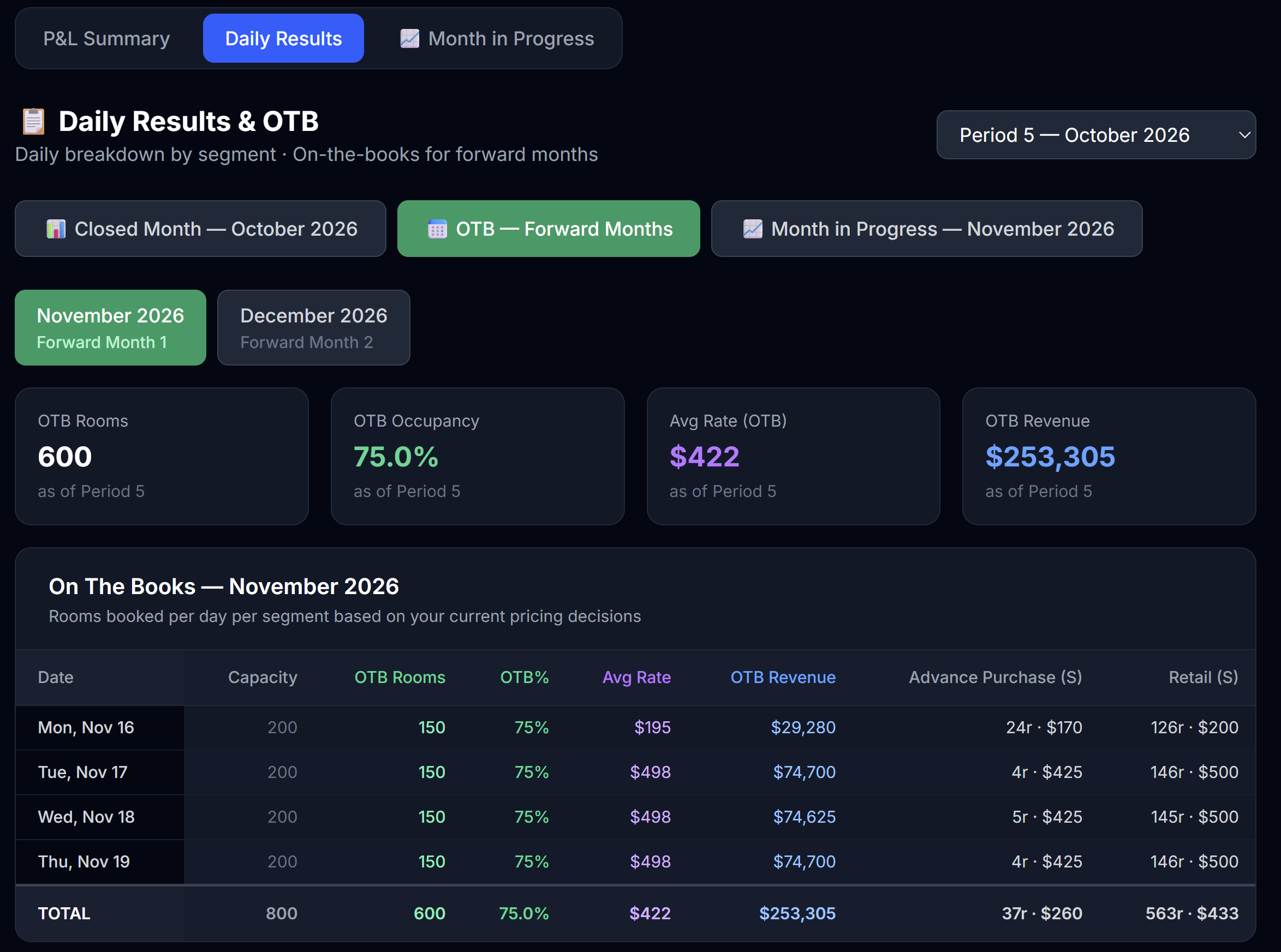Click the Avg Rate column header

coord(636,677)
